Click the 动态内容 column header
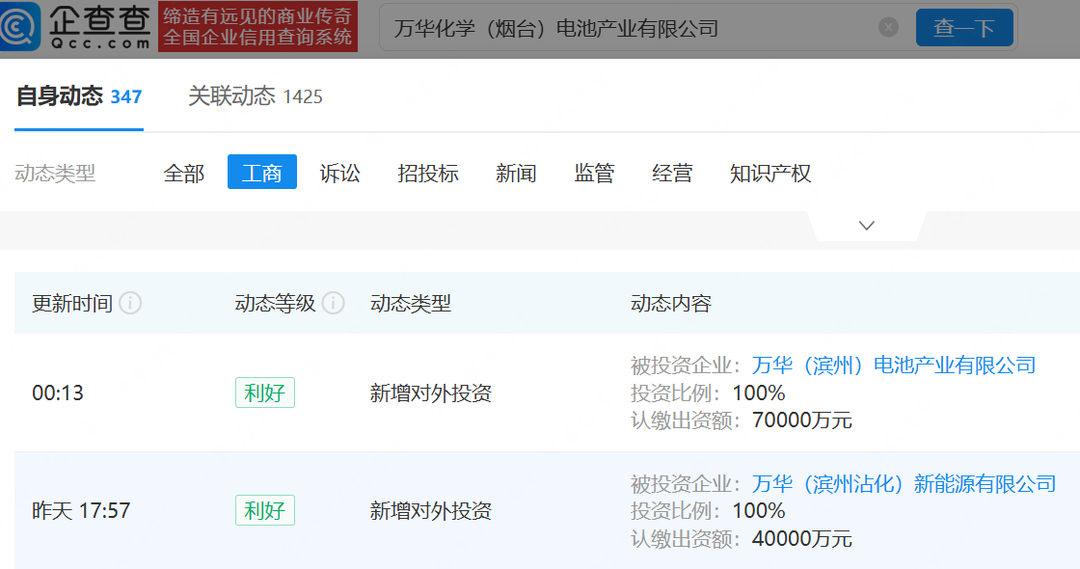 coord(671,303)
